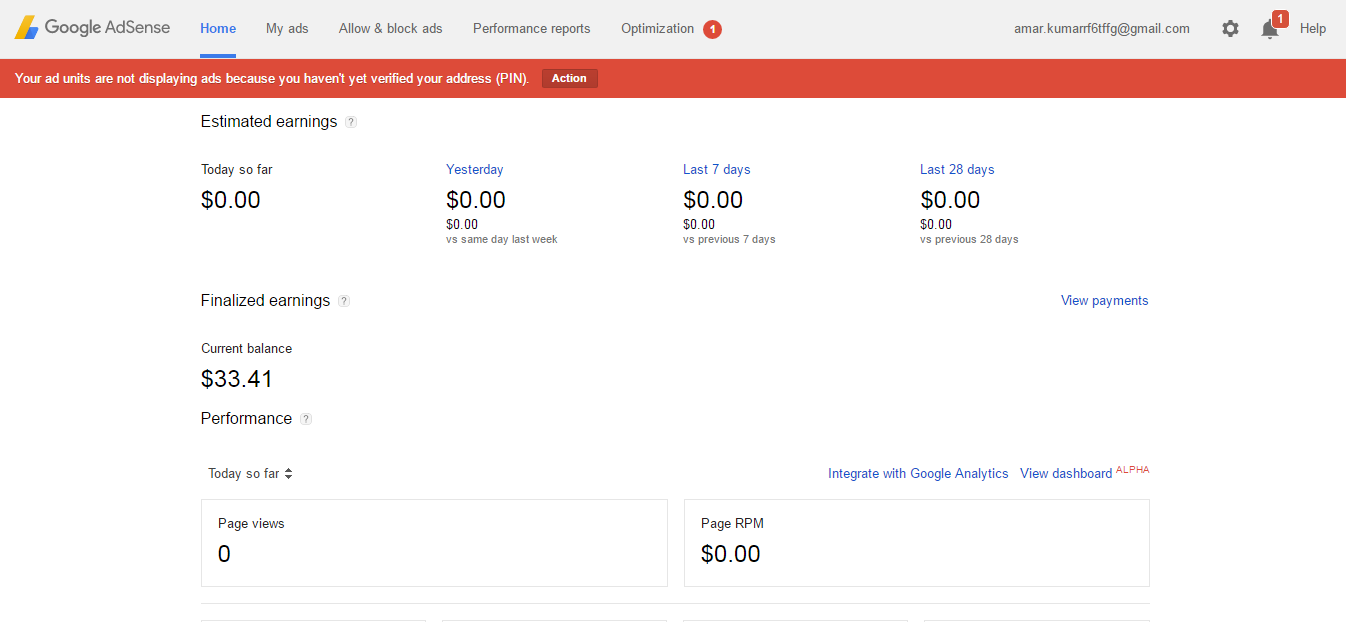The height and width of the screenshot is (622, 1346).
Task: Open Allow & block ads tab
Action: tap(391, 28)
